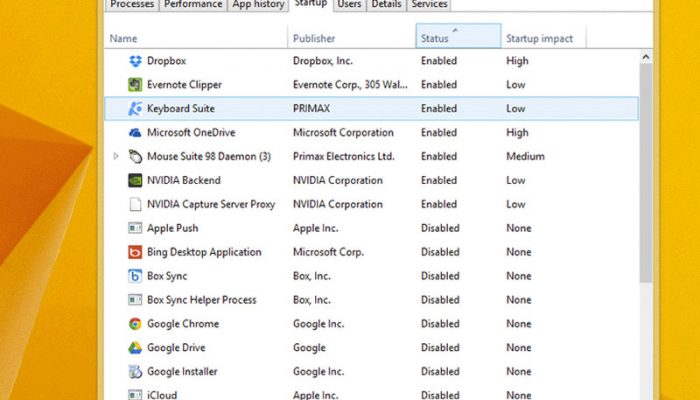This screenshot has width=700, height=400.
Task: Click the Primax Electronics Ltd. publisher cell
Action: tap(344, 156)
